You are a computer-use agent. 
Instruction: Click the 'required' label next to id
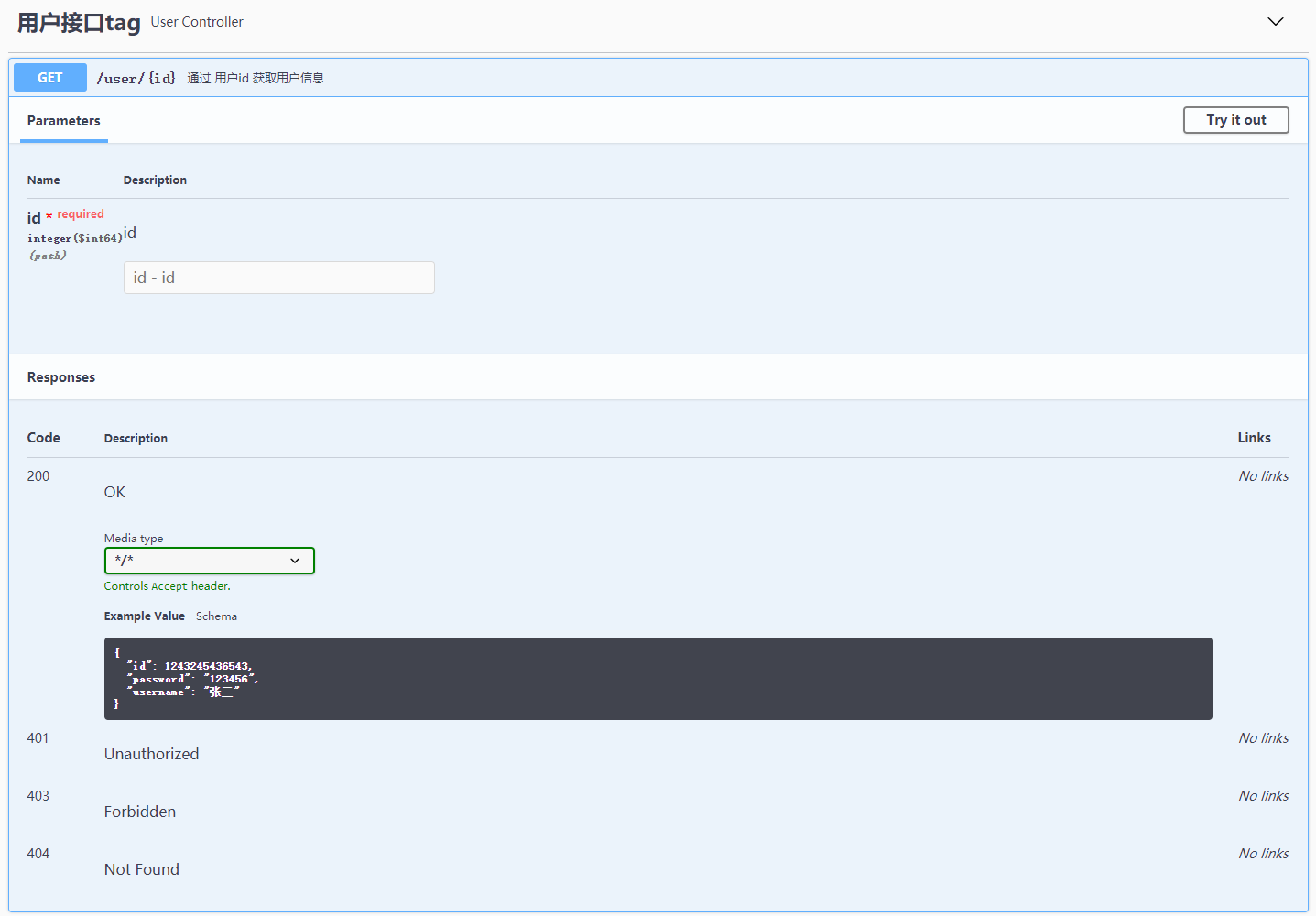tap(81, 214)
